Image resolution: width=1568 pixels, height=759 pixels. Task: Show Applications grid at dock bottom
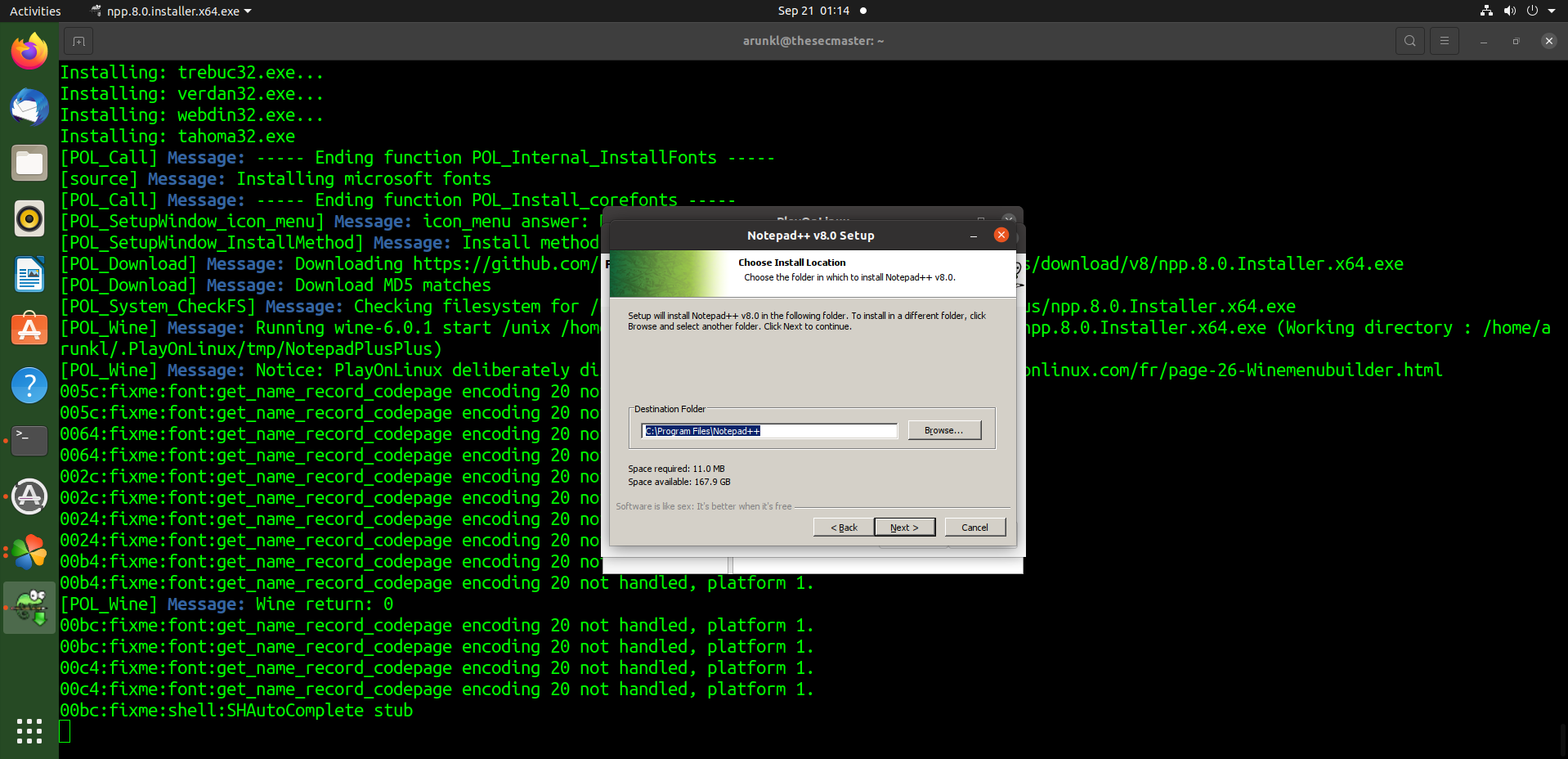29,730
